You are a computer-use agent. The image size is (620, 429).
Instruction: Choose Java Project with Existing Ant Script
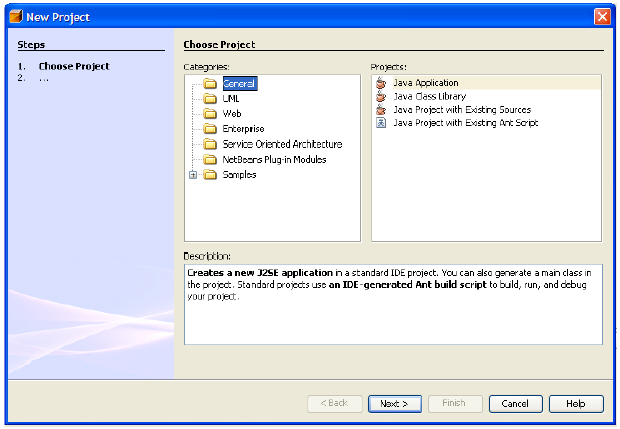point(465,123)
